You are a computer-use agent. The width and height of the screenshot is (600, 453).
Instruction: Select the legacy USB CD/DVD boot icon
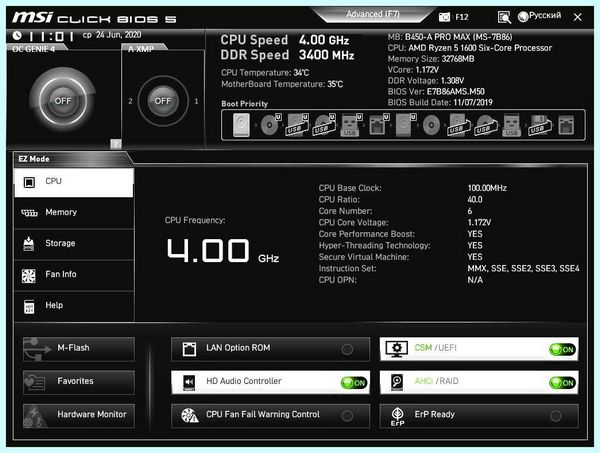(x=486, y=125)
